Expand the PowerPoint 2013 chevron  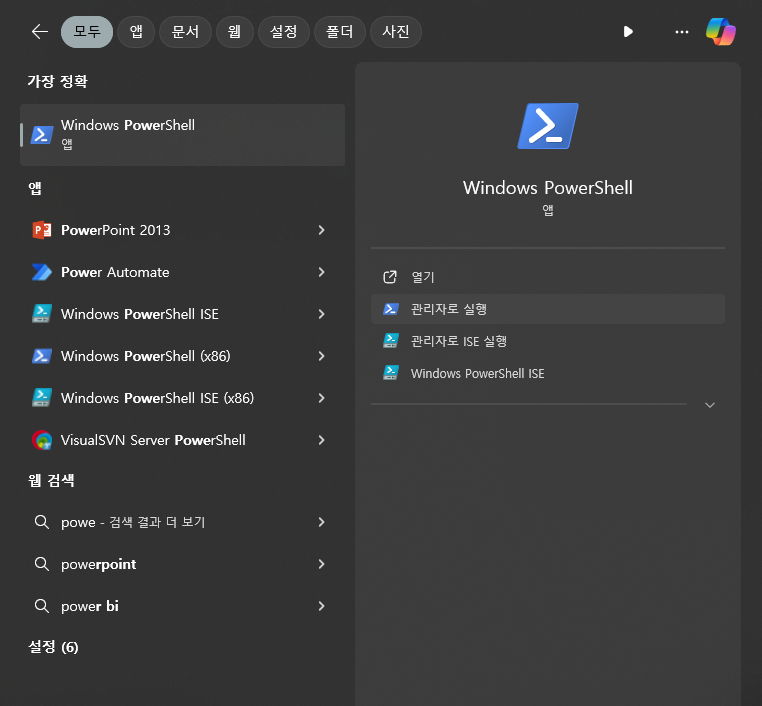[321, 230]
